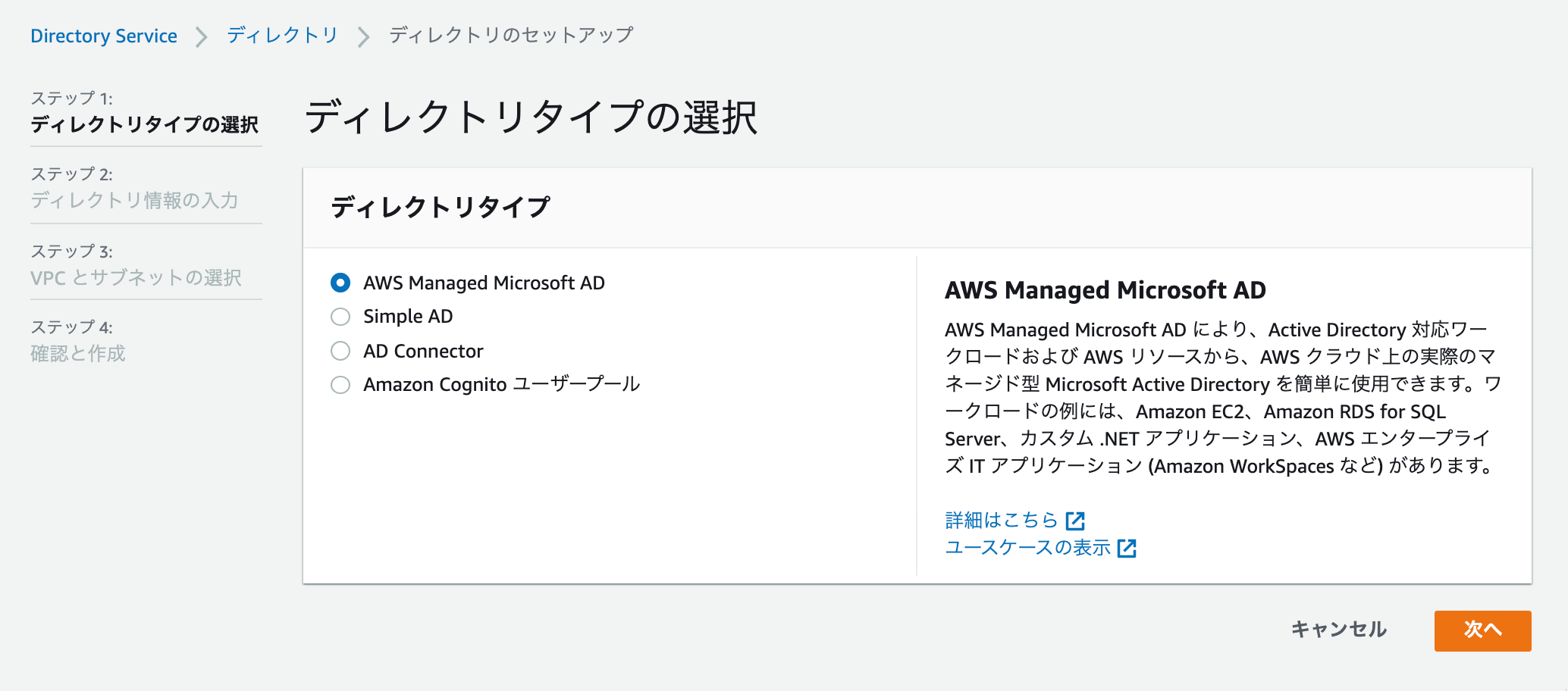Click the ディレクトリタイプ section header
1568x691 pixels.
click(x=441, y=207)
